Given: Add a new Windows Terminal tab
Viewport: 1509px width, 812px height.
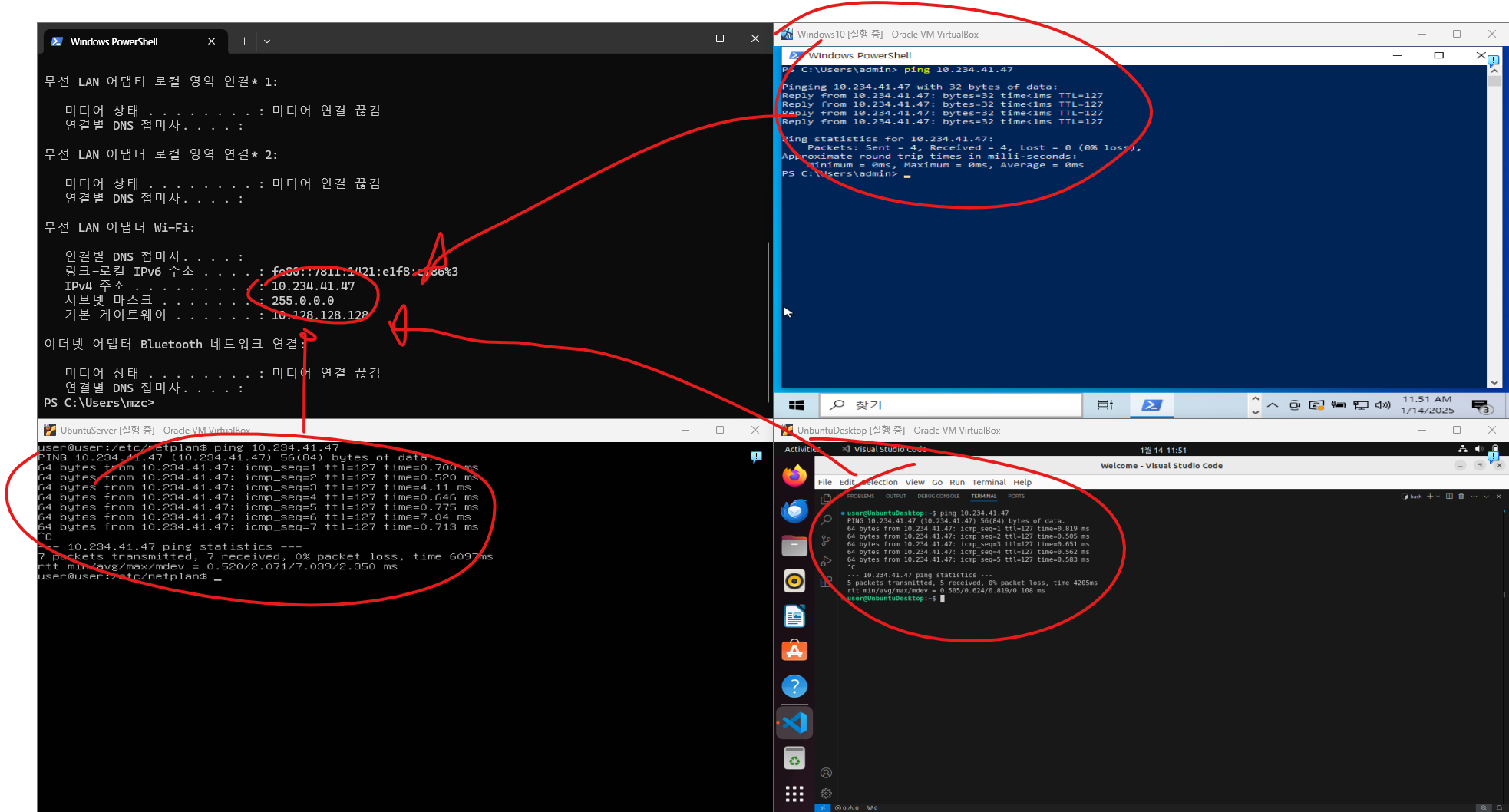Looking at the screenshot, I should 244,41.
